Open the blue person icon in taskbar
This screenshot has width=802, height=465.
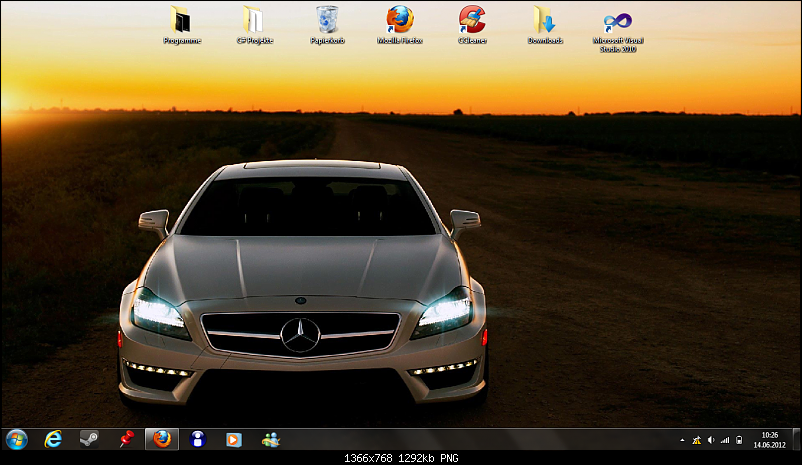tap(198, 439)
